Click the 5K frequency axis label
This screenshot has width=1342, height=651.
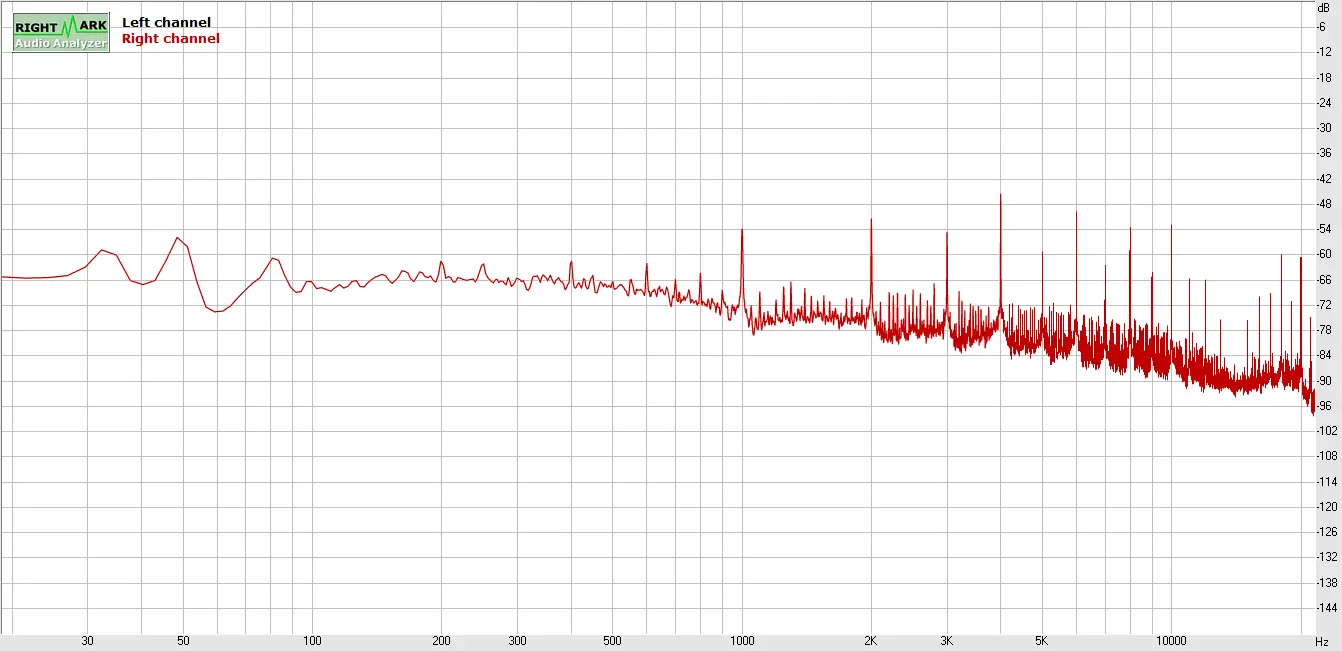(1041, 641)
